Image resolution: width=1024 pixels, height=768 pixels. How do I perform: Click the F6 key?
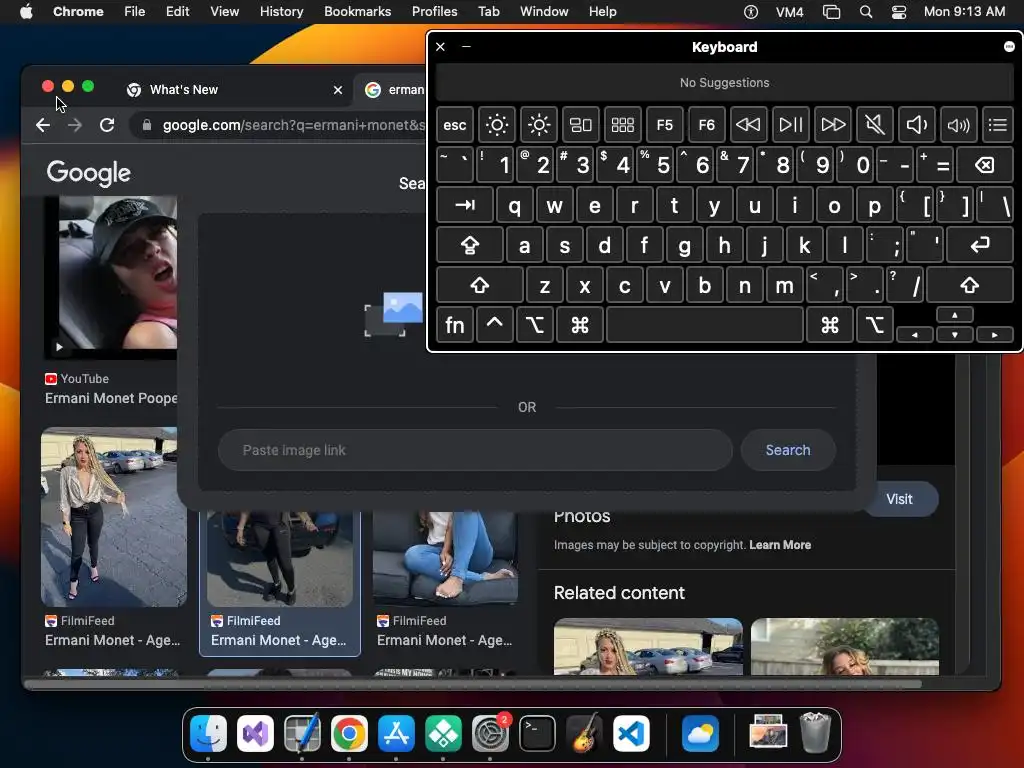[x=707, y=125]
